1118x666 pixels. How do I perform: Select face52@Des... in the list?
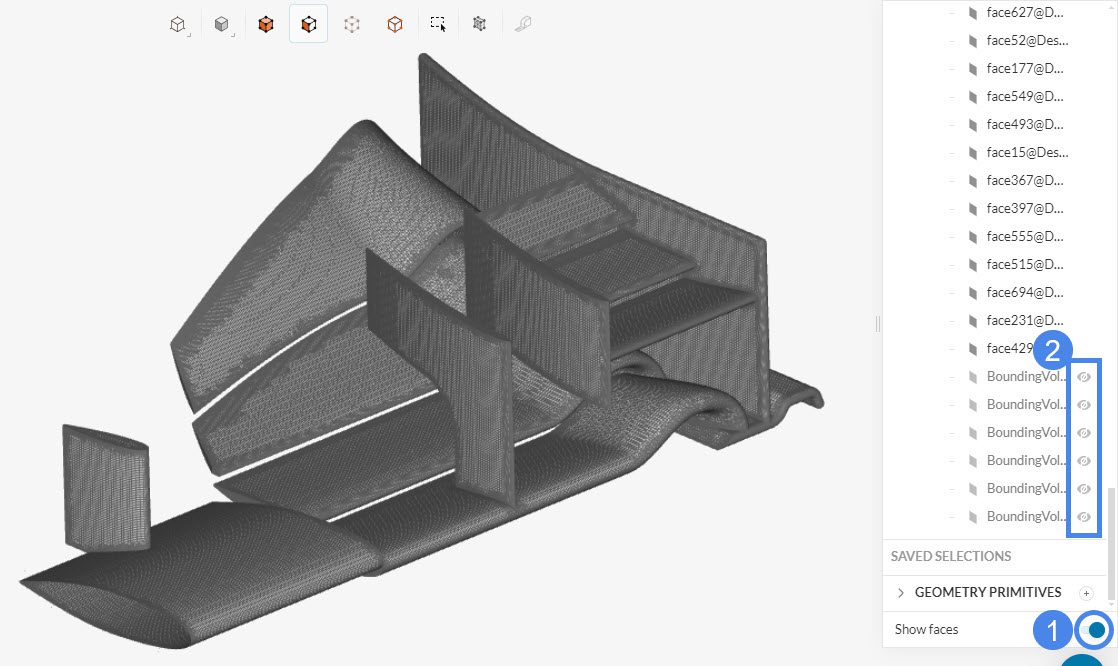(x=1026, y=41)
